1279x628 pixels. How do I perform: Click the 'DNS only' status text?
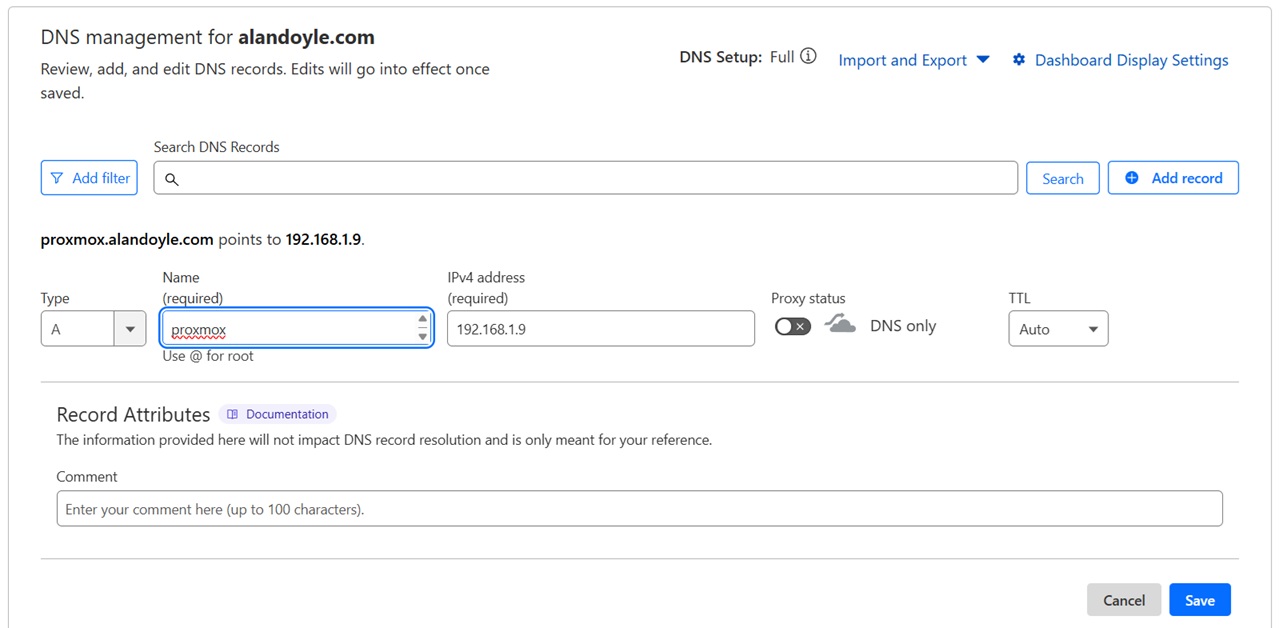pyautogui.click(x=903, y=326)
